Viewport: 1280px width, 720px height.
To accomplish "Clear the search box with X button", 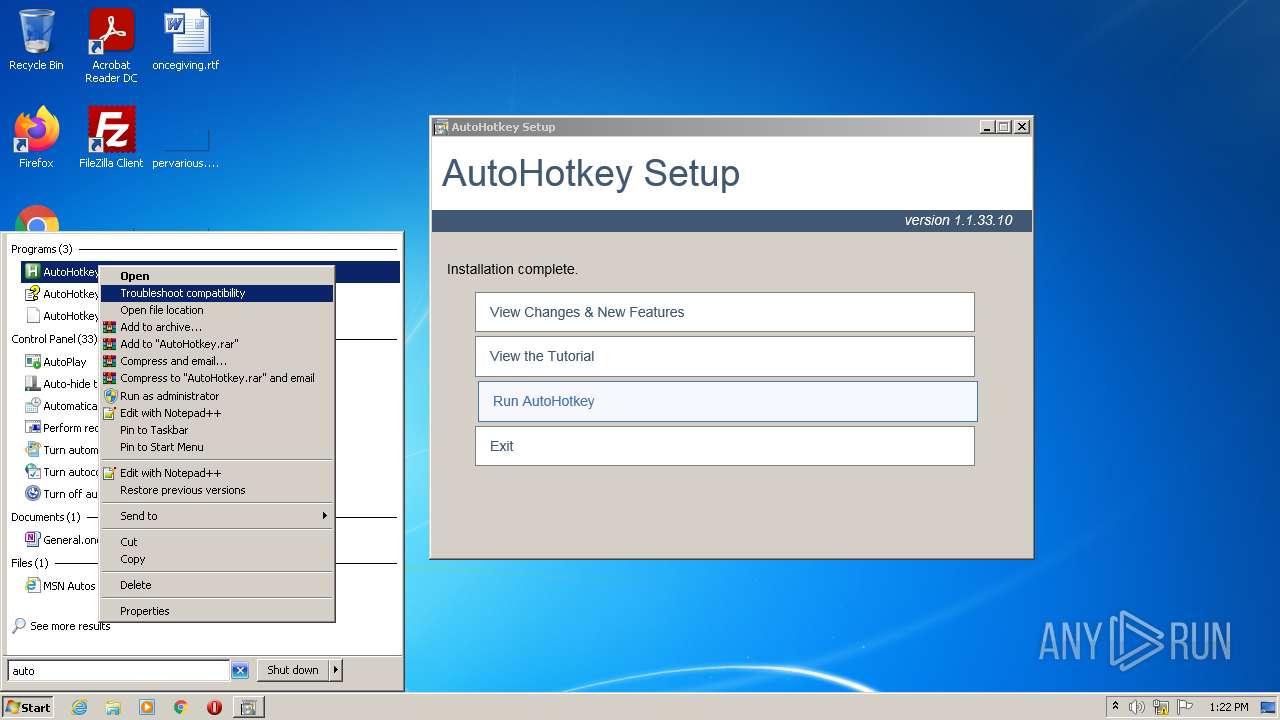I will 240,671.
